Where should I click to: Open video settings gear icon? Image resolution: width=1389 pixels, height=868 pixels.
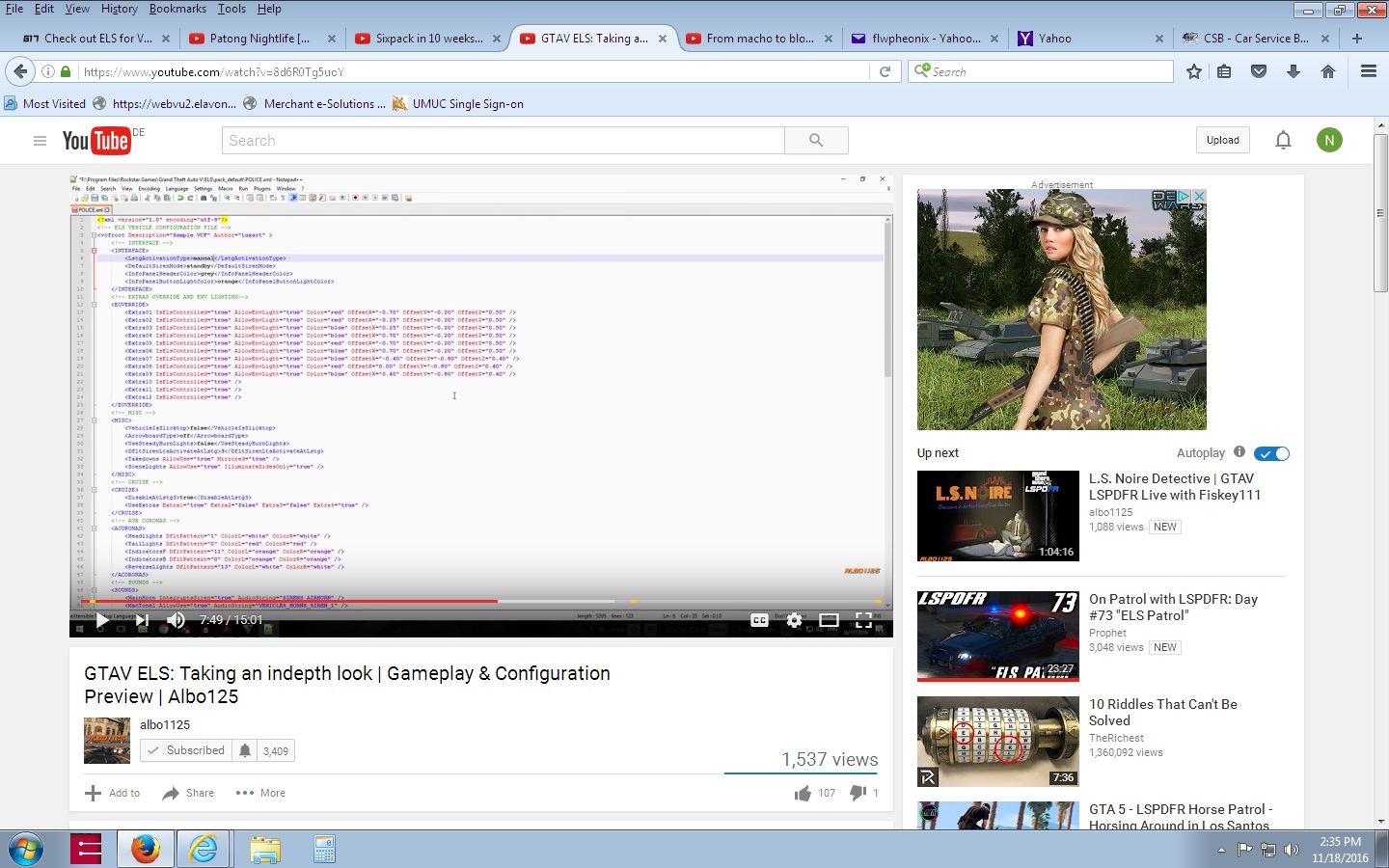tap(794, 620)
